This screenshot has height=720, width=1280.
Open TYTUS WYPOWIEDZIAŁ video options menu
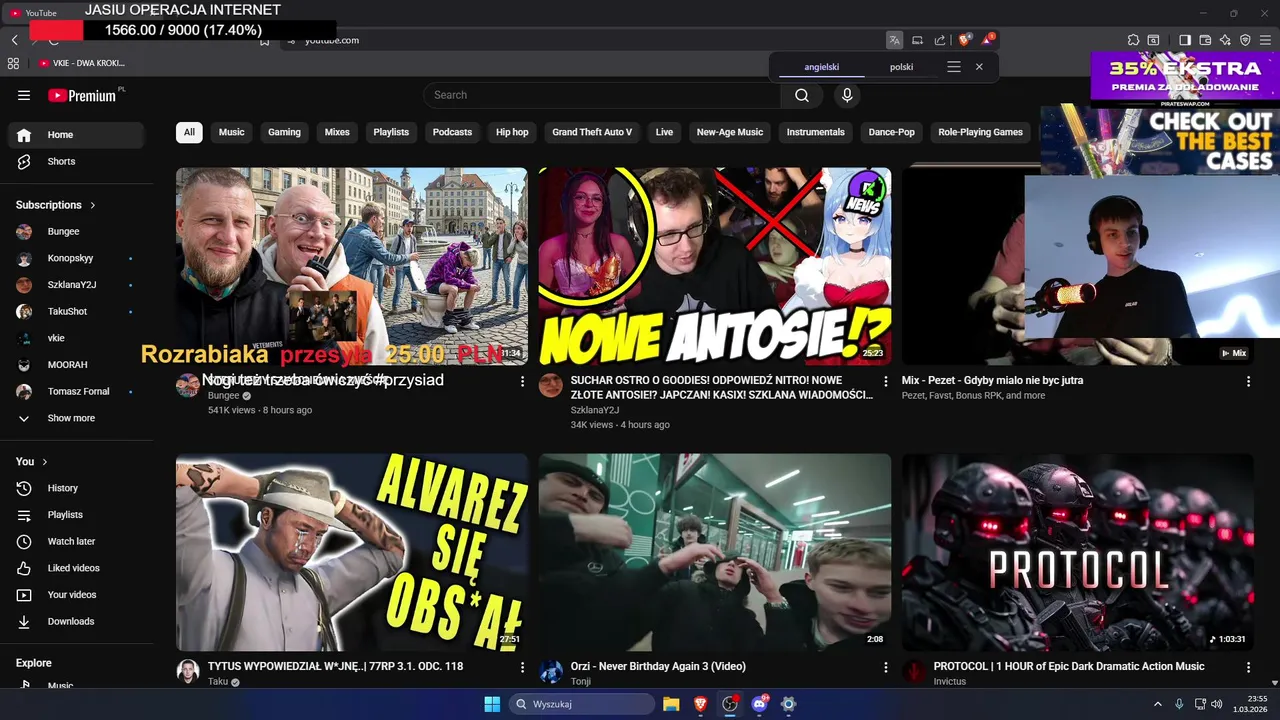(522, 667)
